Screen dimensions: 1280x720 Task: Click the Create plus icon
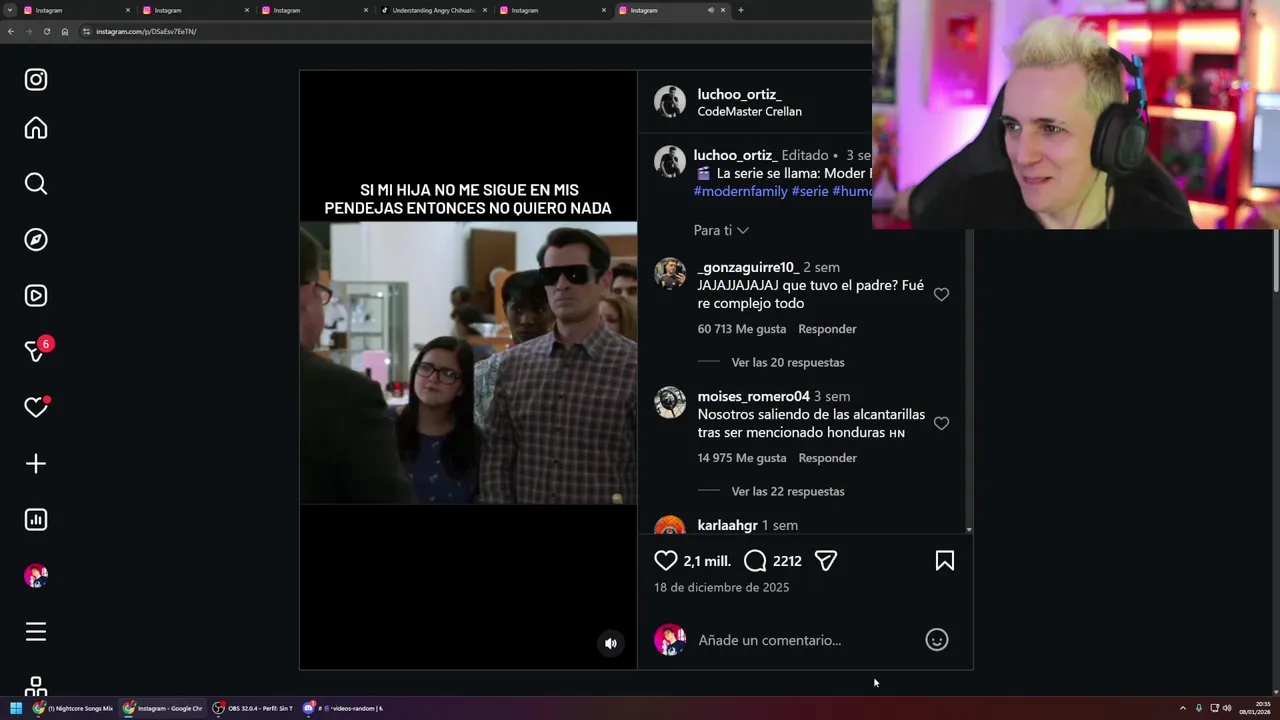tap(36, 464)
